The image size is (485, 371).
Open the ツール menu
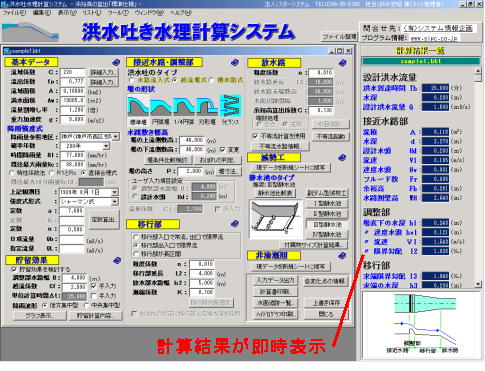(118, 13)
